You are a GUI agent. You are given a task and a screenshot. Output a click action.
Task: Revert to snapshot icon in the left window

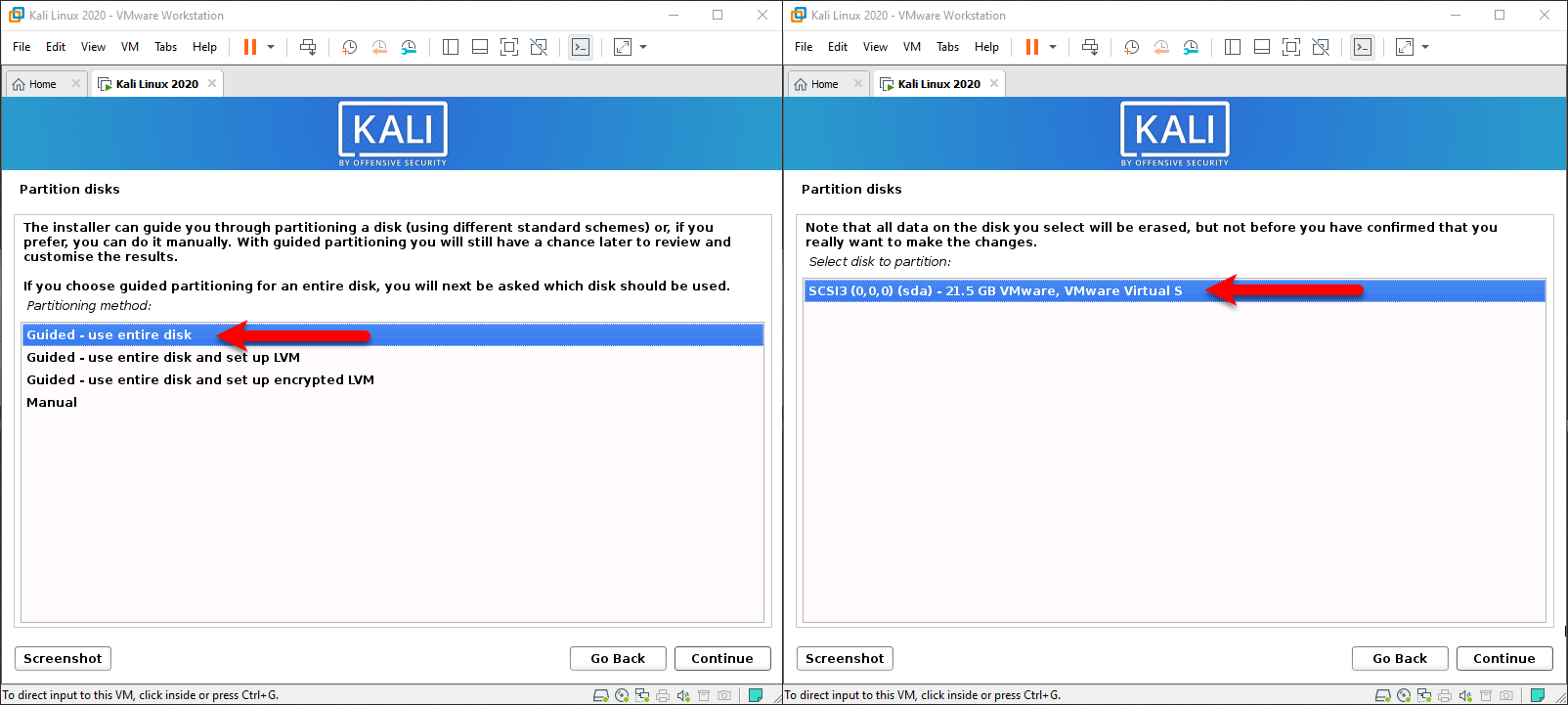379,47
